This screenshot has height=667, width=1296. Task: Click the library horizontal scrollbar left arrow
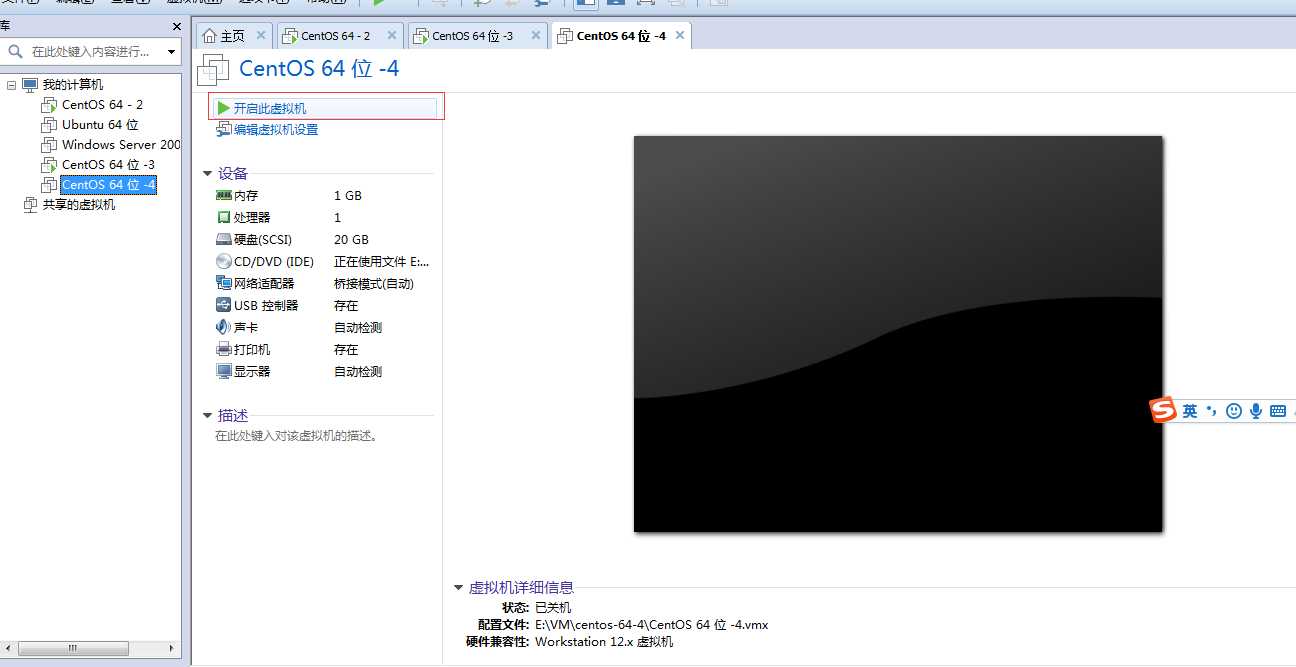pos(8,649)
